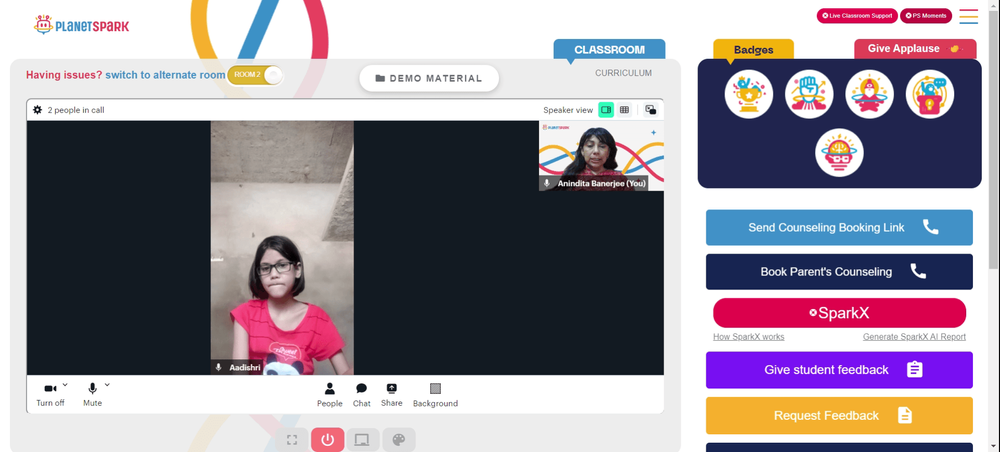Viewport: 1000px width, 452px height.
Task: Select speaker view layout
Action: (606, 110)
